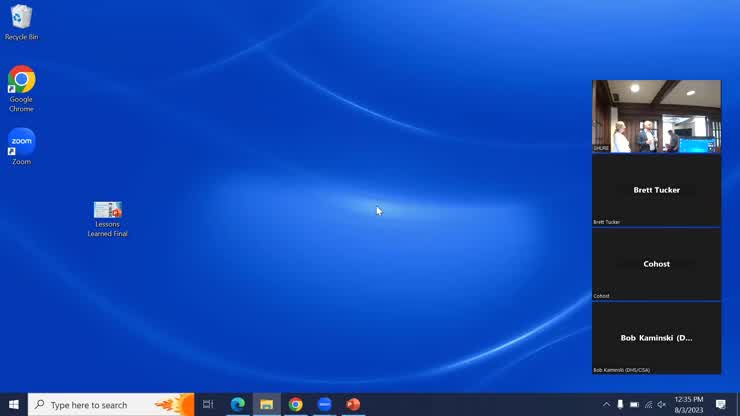Toggle the muted volume speaker icon
Viewport: 740px width, 416px height.
click(661, 404)
